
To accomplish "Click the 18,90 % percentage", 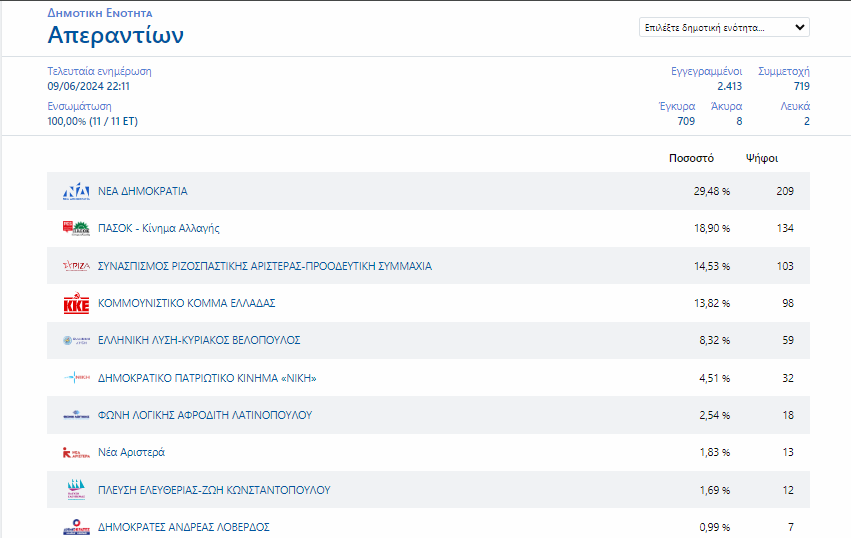I will (712, 229).
